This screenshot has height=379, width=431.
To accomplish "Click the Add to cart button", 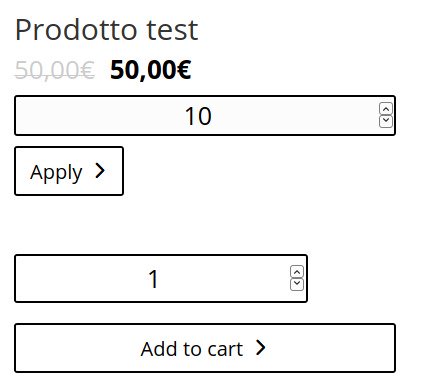I will 205,348.
